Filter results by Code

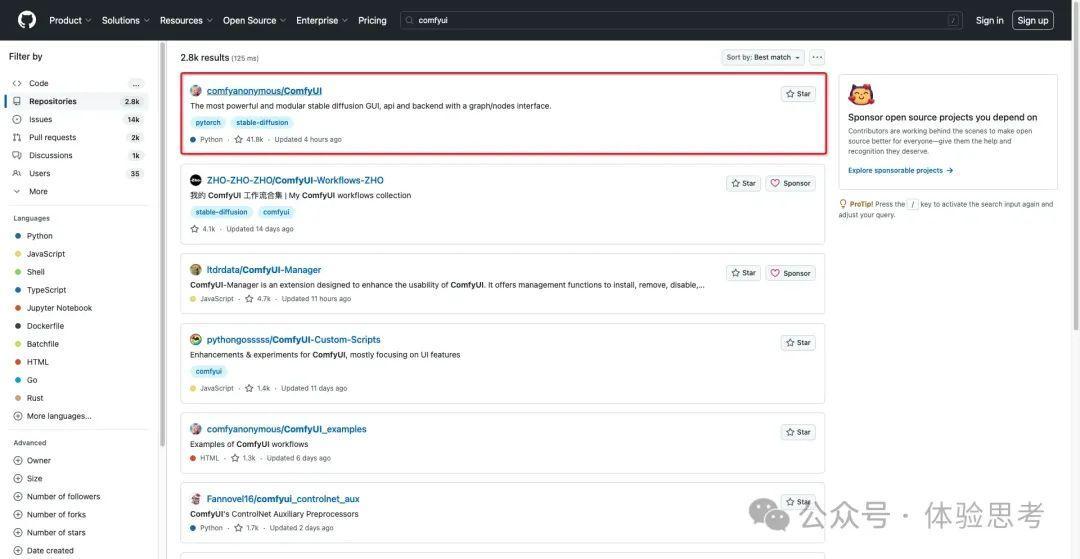tap(77, 83)
